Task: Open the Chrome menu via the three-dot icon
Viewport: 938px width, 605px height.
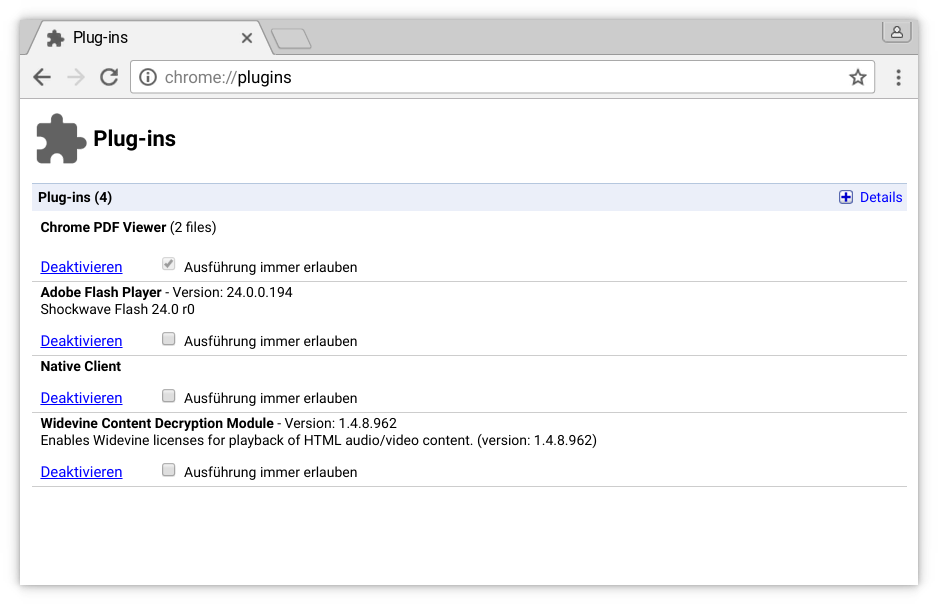Action: [x=898, y=77]
